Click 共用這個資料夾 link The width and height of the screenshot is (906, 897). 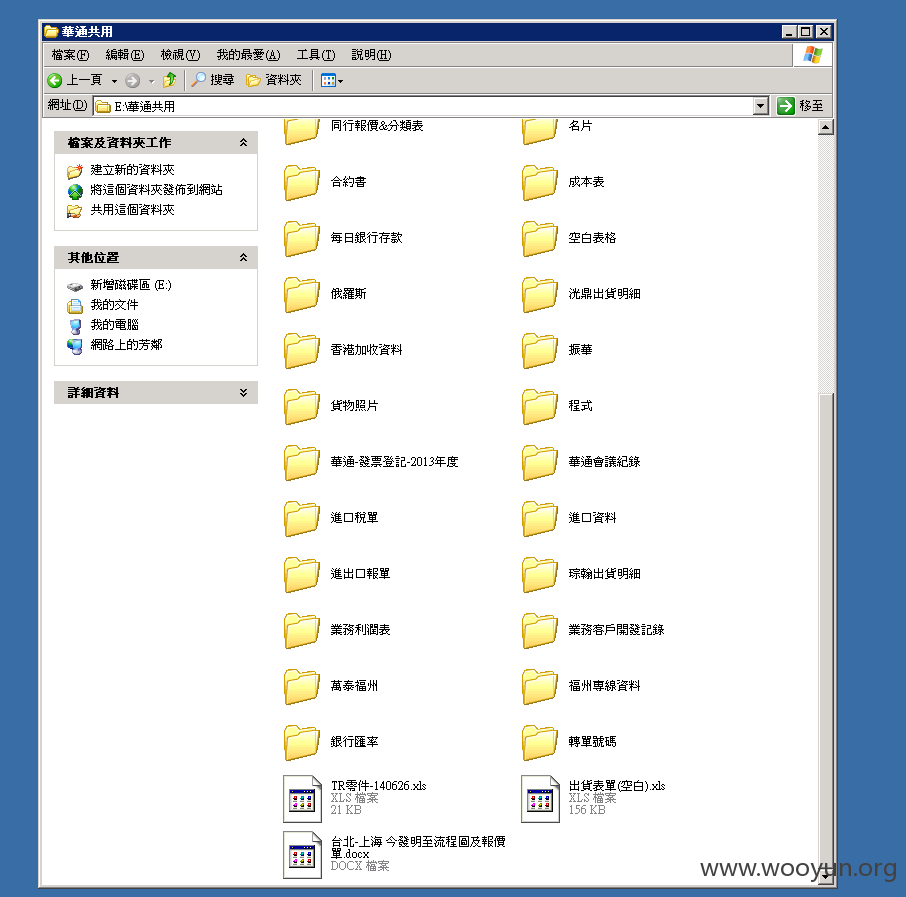pos(132,210)
